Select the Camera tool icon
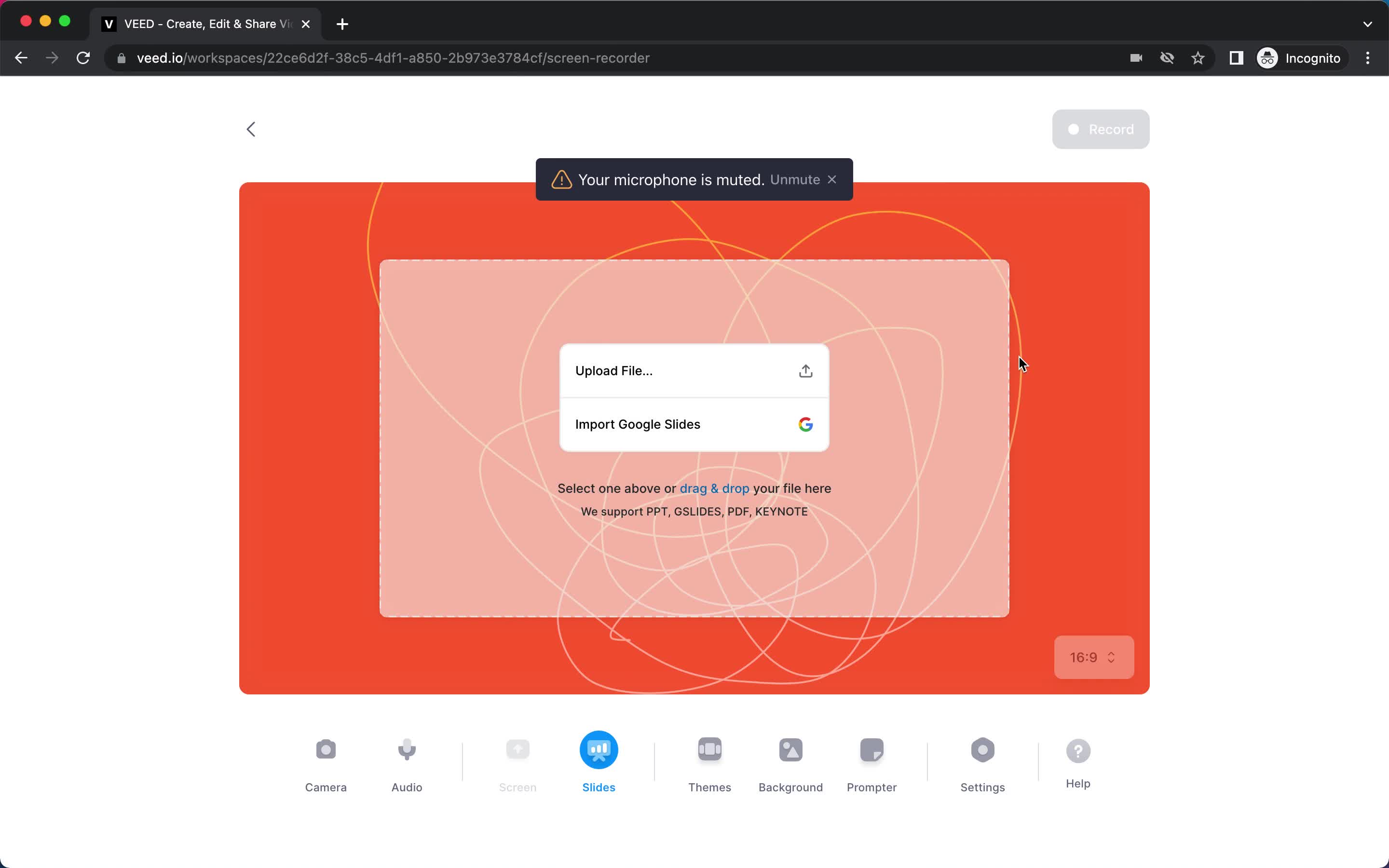The image size is (1389, 868). pyautogui.click(x=326, y=749)
